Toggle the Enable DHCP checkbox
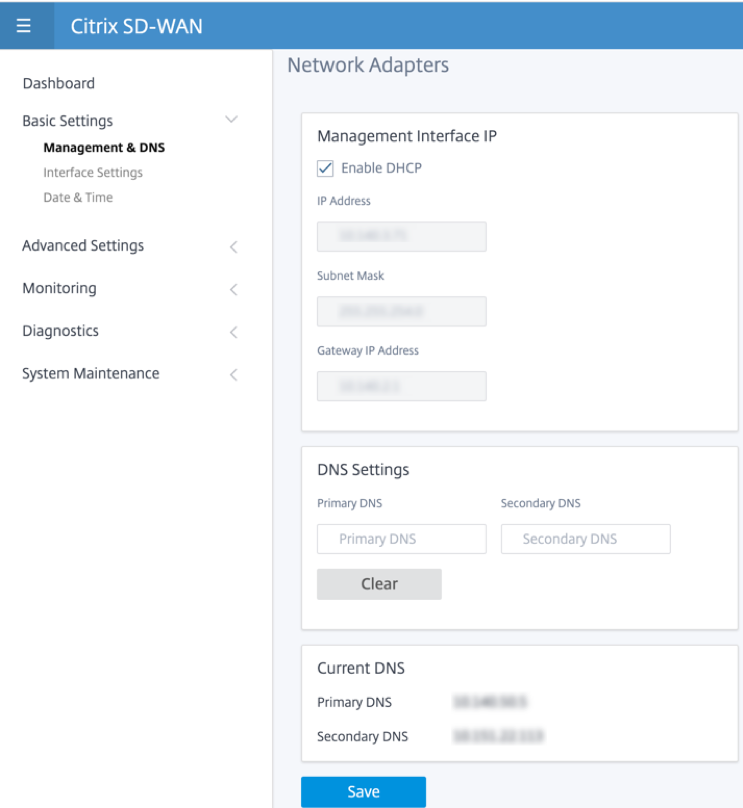Screen dimensions: 743x808 pos(325,169)
